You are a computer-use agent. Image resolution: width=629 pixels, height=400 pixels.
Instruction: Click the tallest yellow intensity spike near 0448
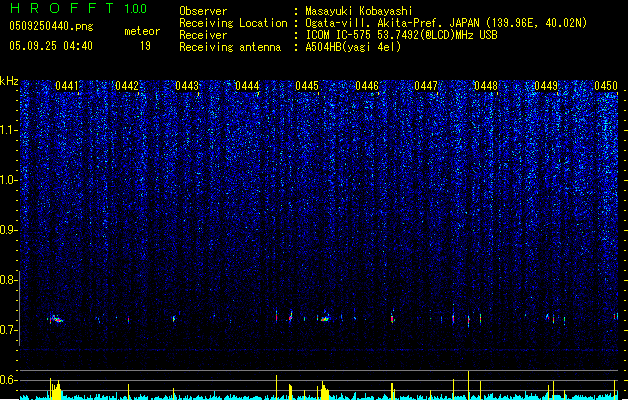coord(469,385)
